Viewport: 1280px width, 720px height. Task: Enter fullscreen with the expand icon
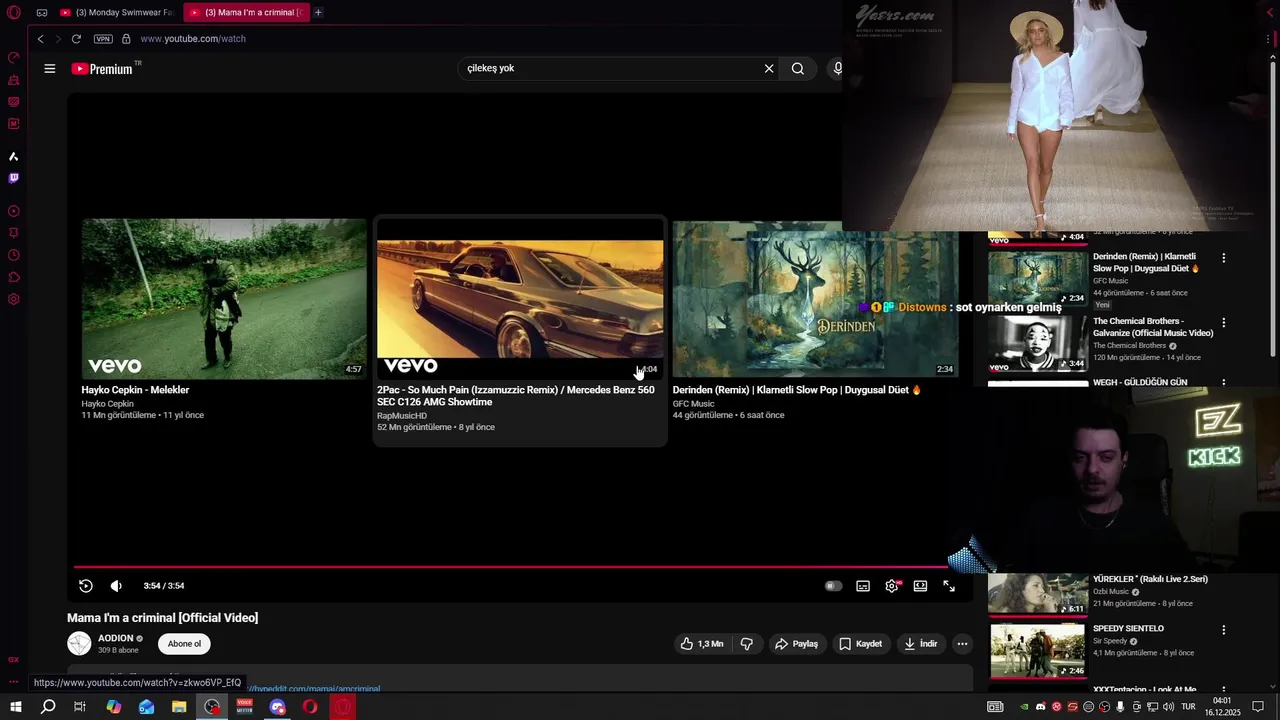tap(949, 586)
